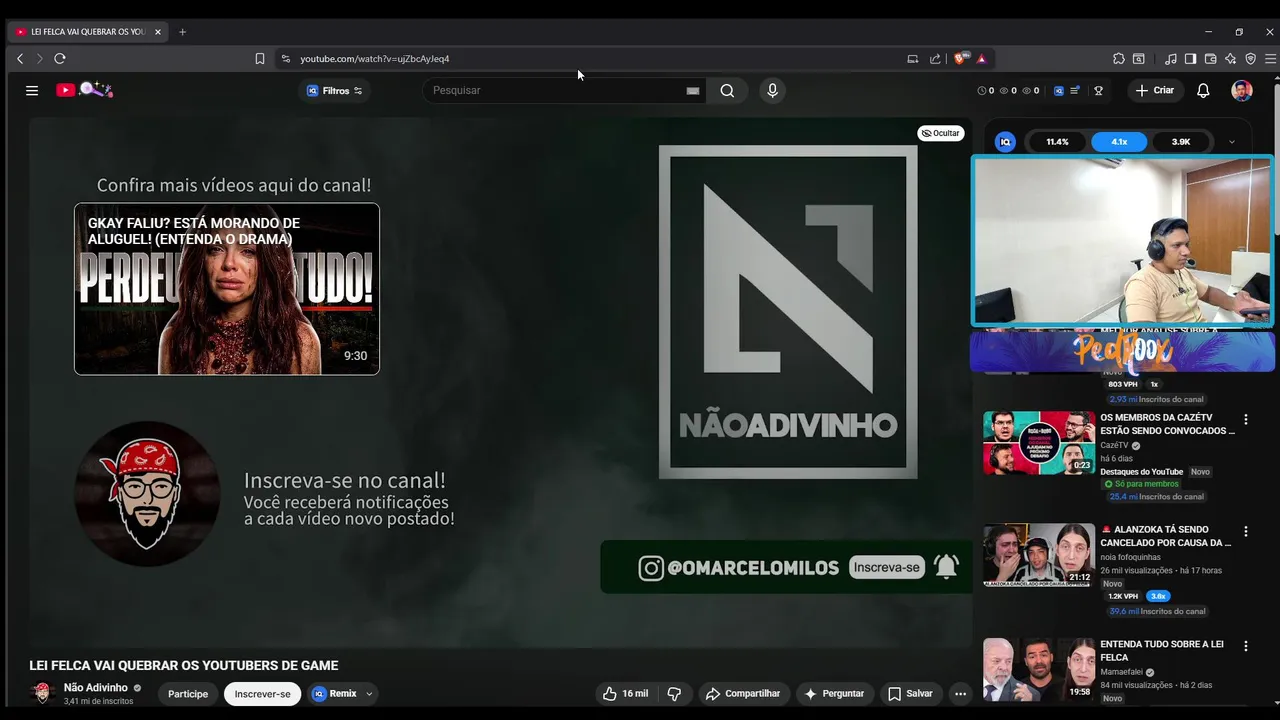Go to the YouTube home logo
The width and height of the screenshot is (1280, 720).
(x=84, y=90)
